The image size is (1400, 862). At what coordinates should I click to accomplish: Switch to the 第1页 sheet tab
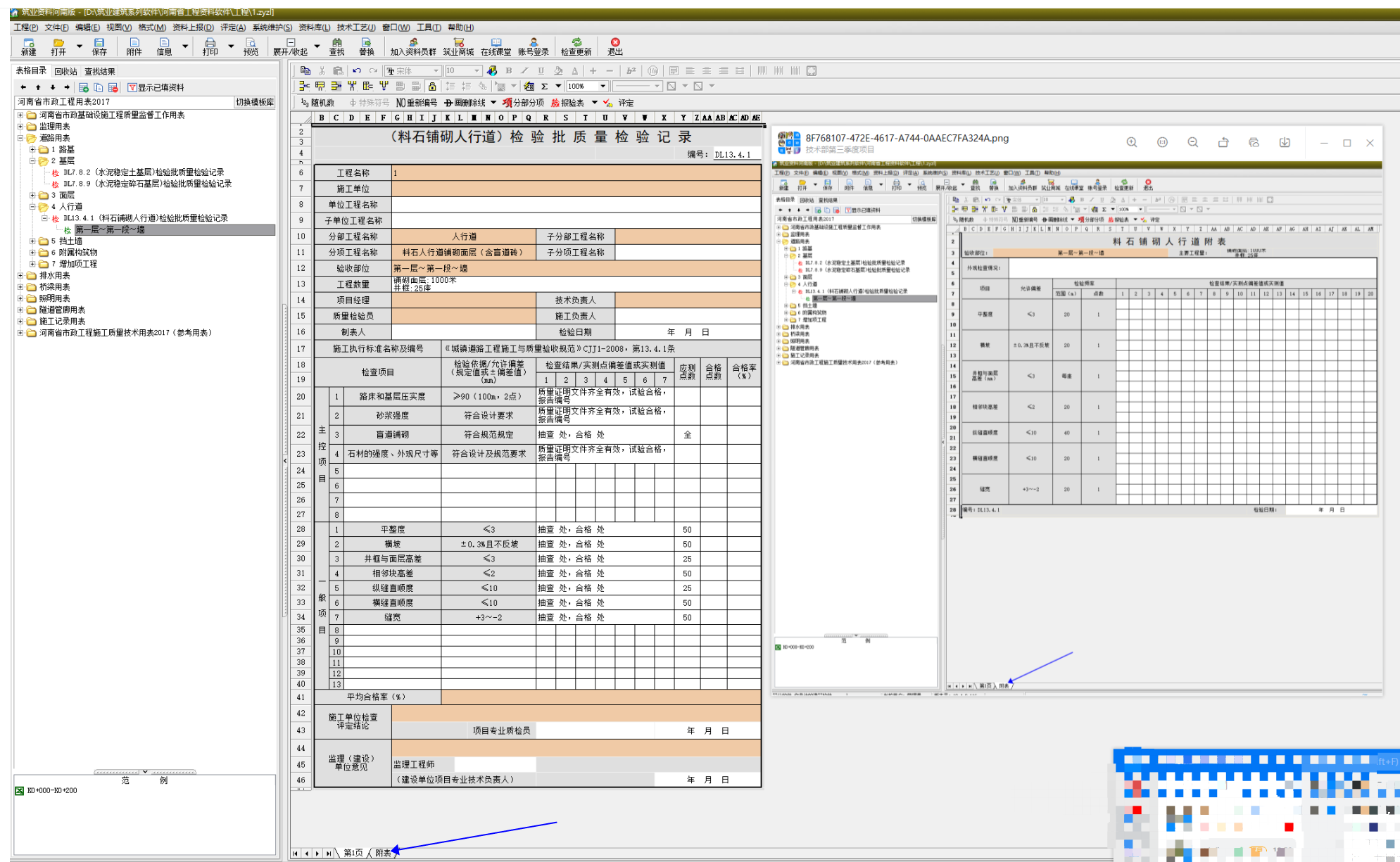point(353,853)
